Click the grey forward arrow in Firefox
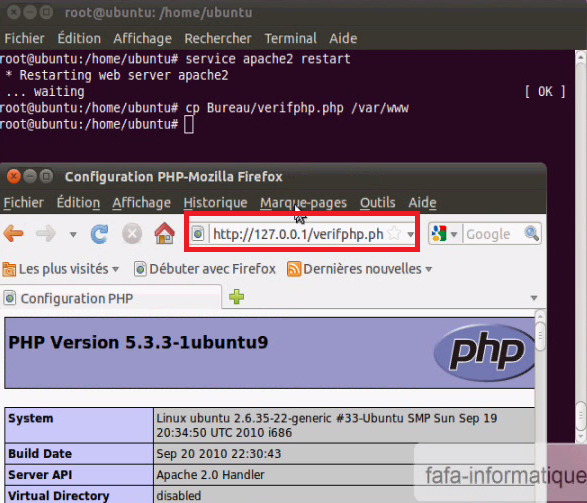This screenshot has height=503, width=587. point(46,234)
